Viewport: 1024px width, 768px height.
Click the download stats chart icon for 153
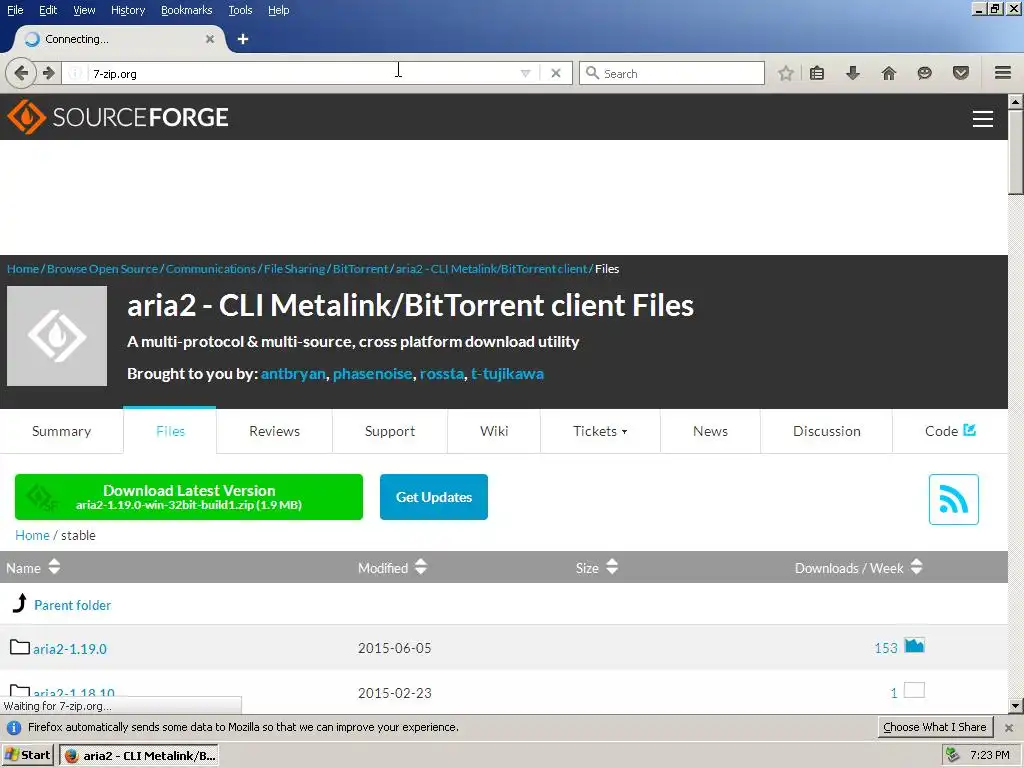(914, 645)
